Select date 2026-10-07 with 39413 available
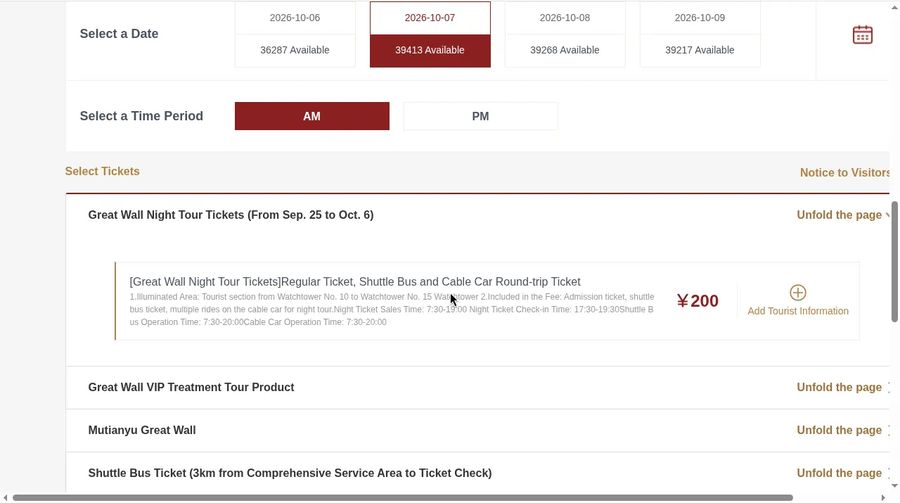This screenshot has height=503, width=900. [430, 34]
